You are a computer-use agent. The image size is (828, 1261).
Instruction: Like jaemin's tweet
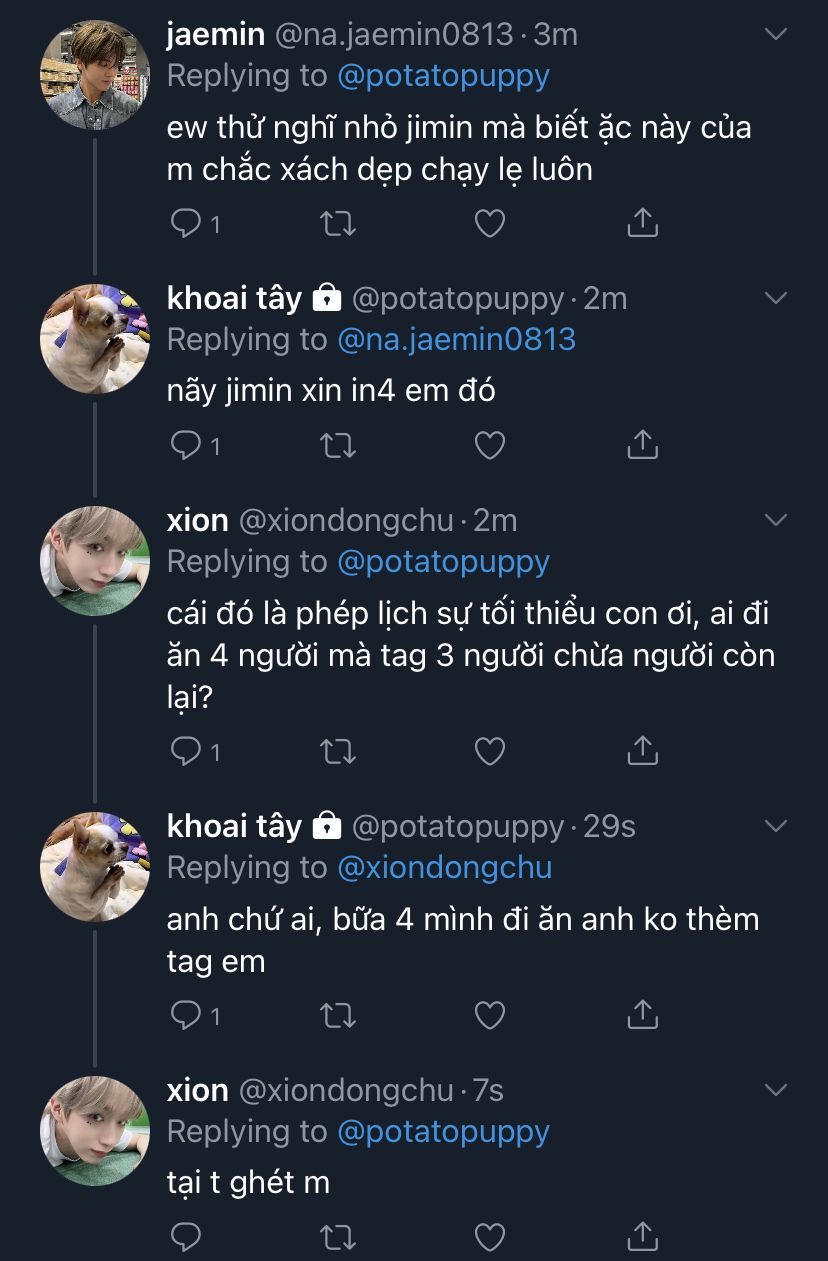click(489, 223)
